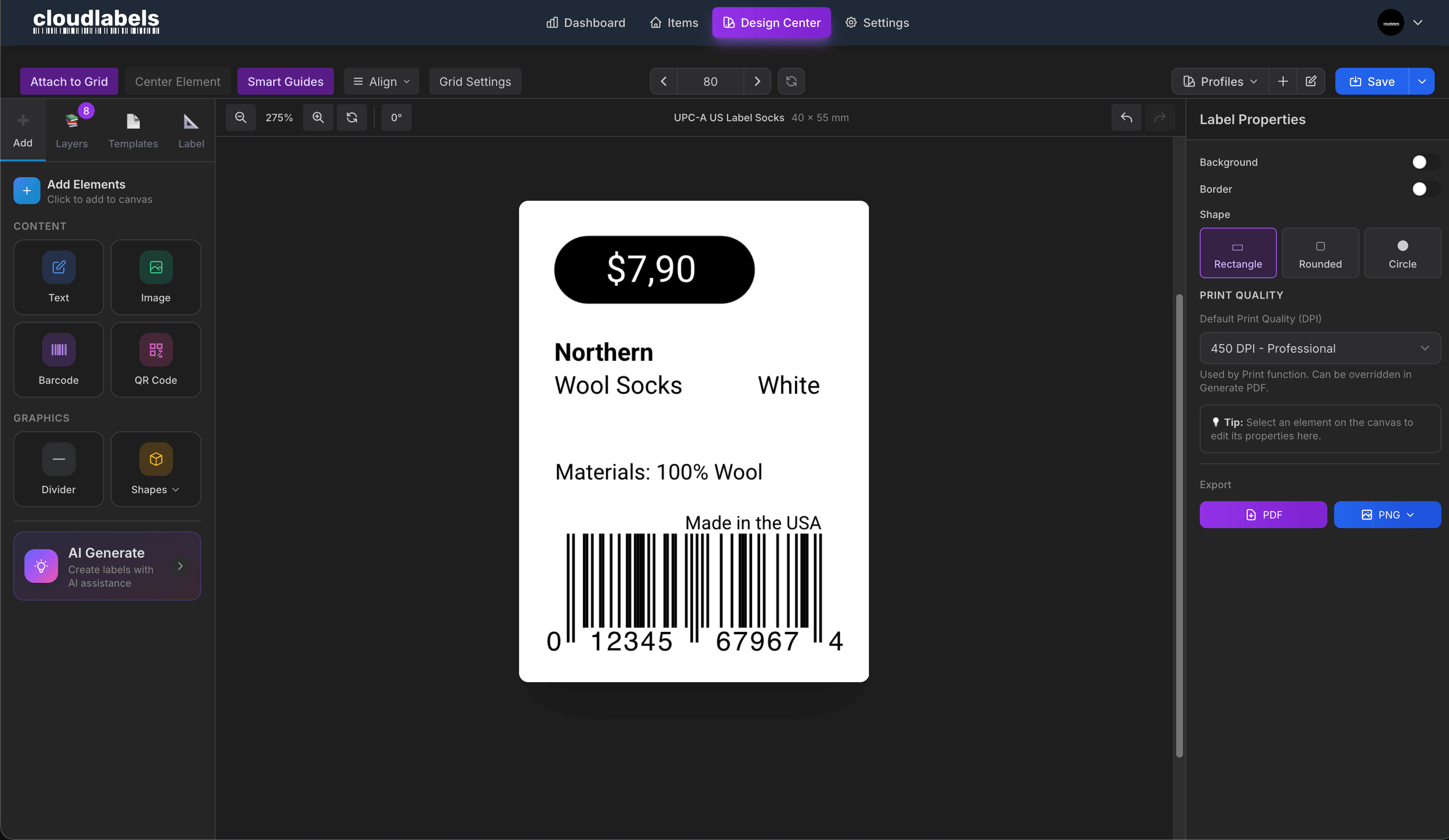Navigate to the Dashboard
This screenshot has height=840, width=1449.
tap(585, 22)
